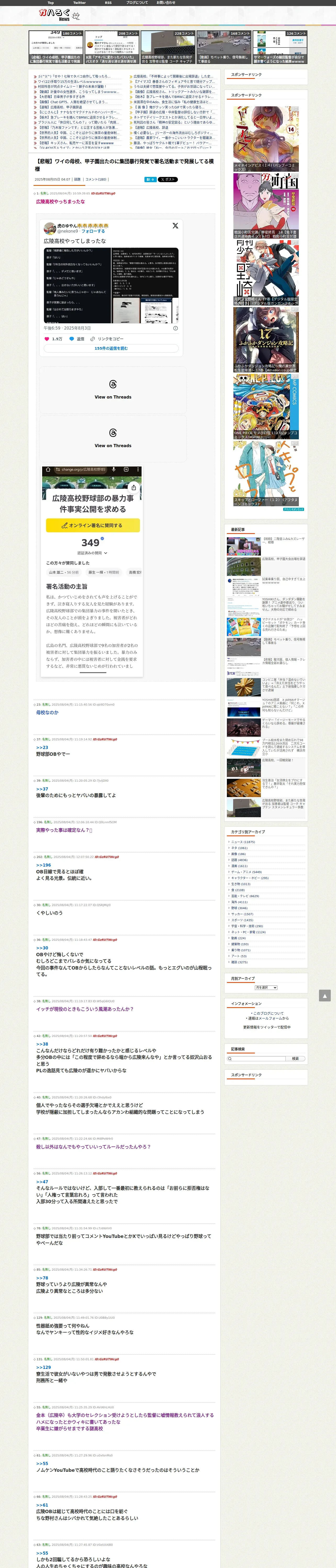Open the 228コメント top featured thumbnail

pyautogui.click(x=168, y=48)
